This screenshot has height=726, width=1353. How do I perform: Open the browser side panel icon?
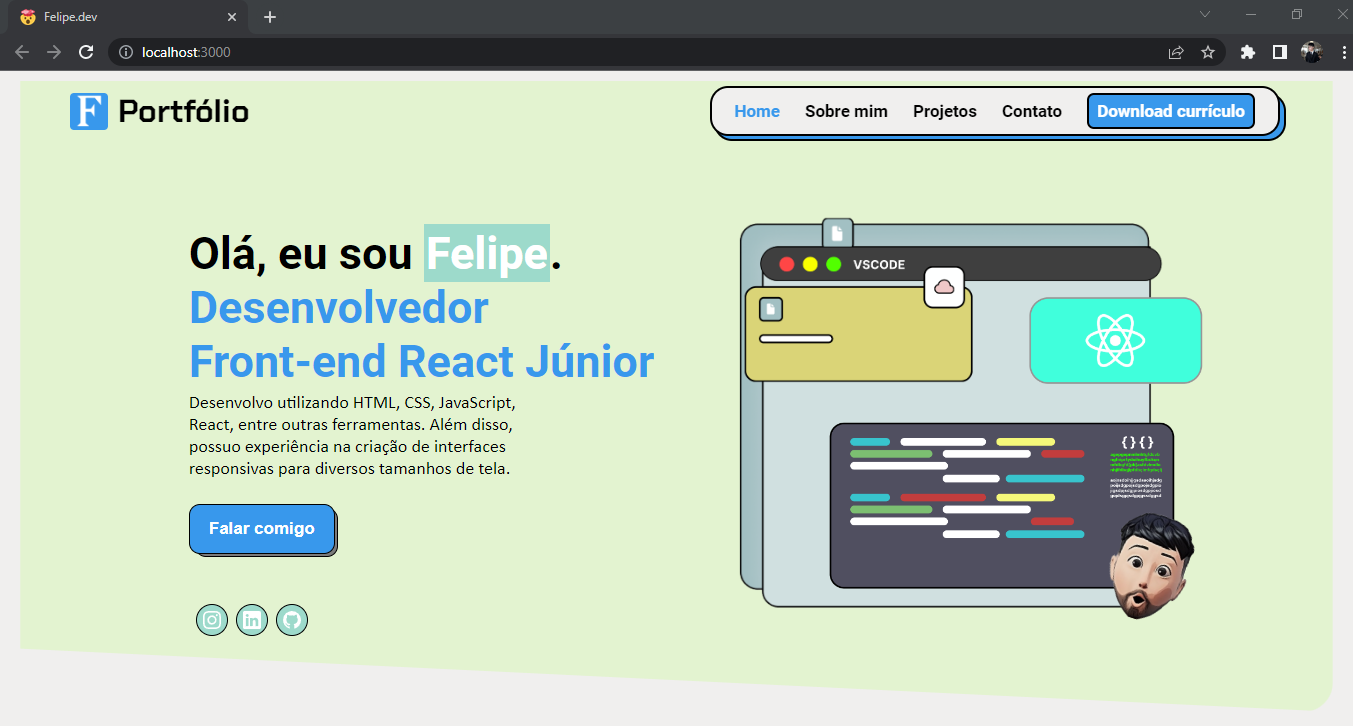1280,51
